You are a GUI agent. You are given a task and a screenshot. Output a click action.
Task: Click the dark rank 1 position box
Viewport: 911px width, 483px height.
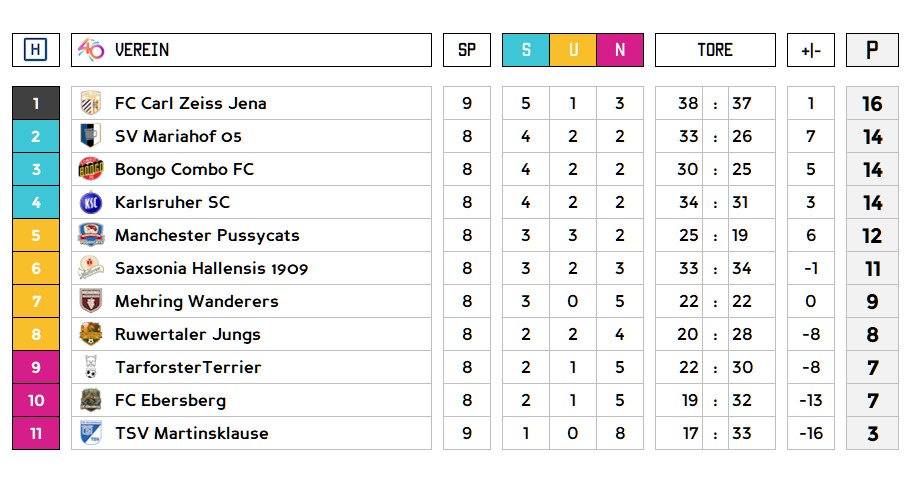[x=36, y=103]
